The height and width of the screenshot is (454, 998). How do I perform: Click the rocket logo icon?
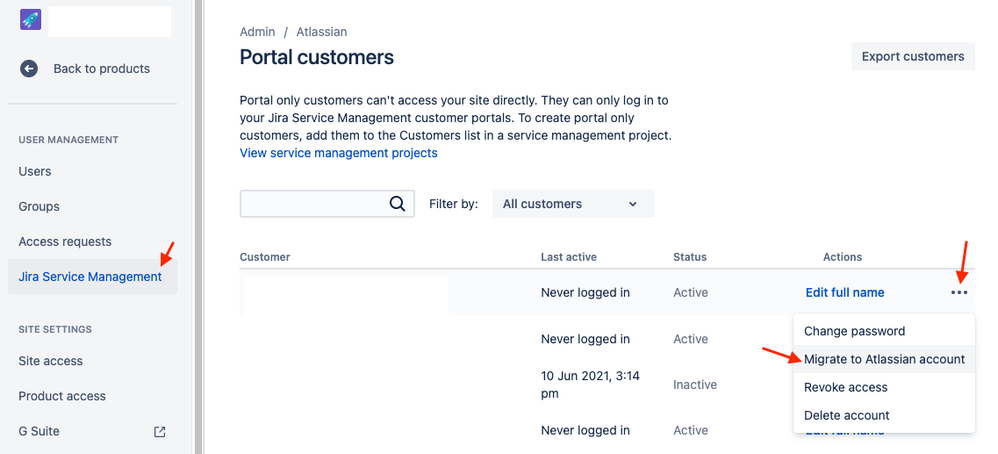pyautogui.click(x=30, y=20)
